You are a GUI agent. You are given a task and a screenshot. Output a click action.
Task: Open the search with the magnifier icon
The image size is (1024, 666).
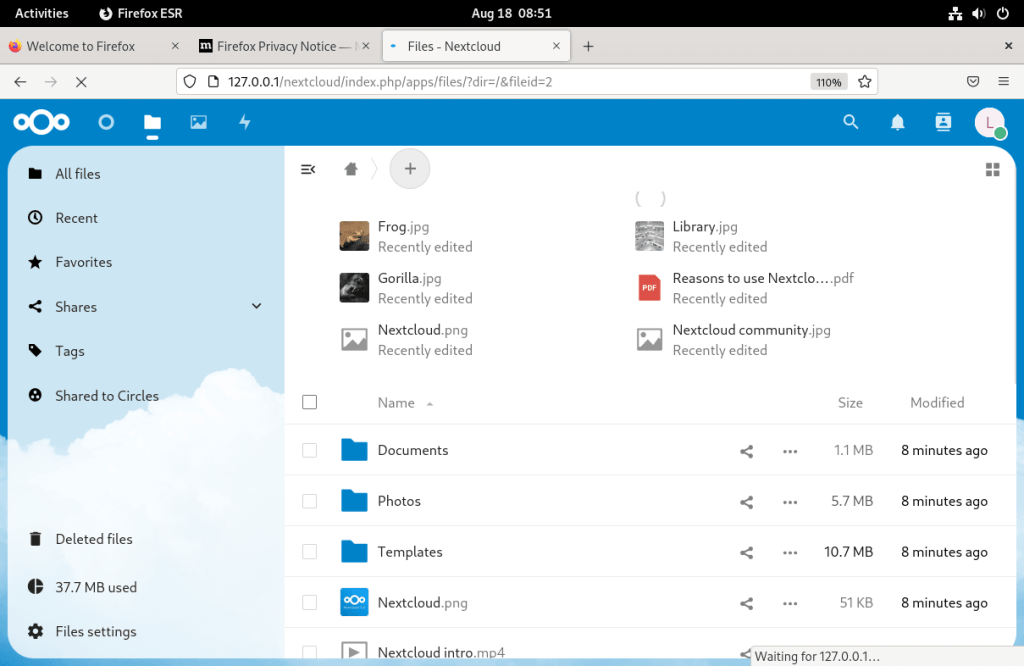click(x=851, y=122)
